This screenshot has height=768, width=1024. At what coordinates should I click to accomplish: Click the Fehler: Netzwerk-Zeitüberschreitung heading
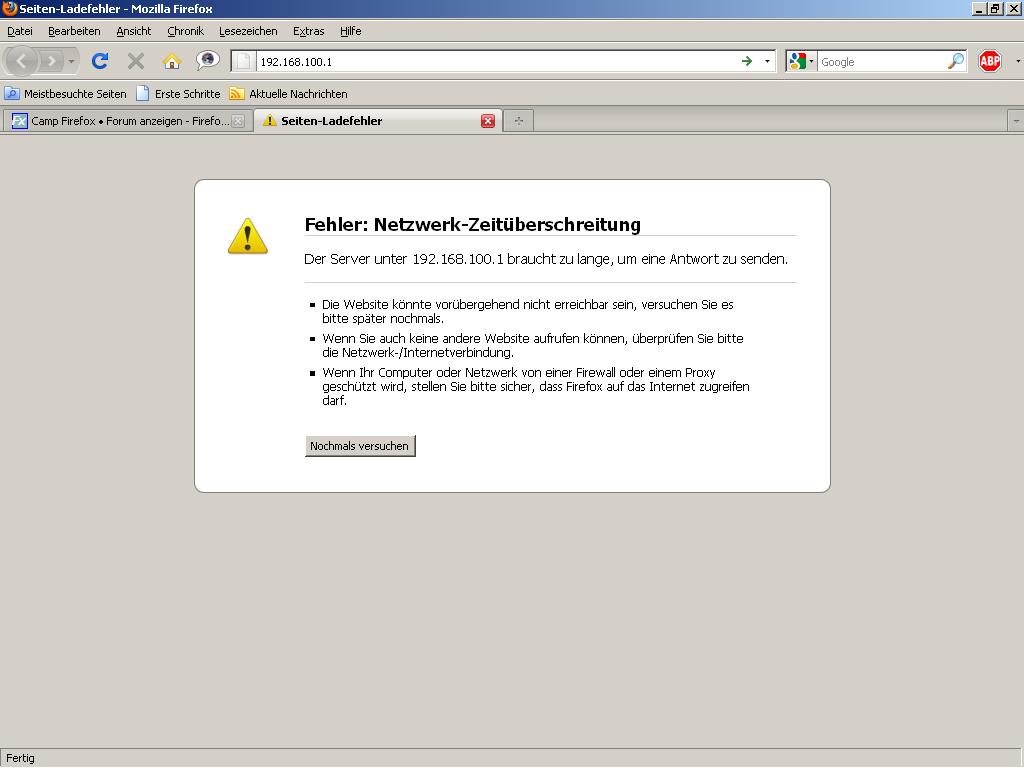click(x=472, y=224)
